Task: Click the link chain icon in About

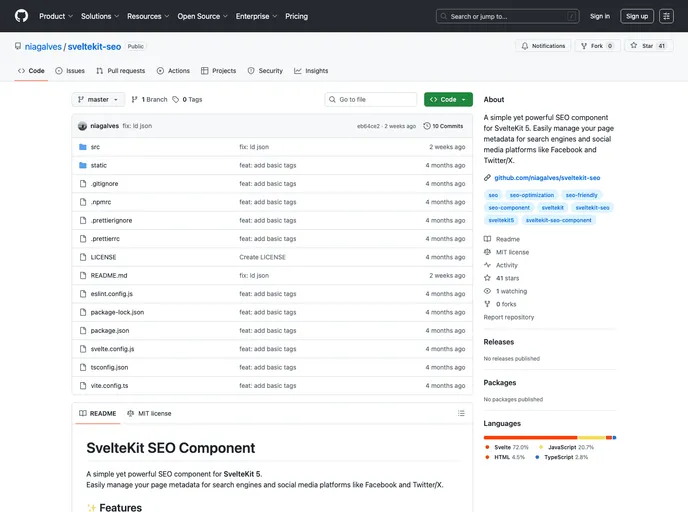Action: tap(487, 178)
